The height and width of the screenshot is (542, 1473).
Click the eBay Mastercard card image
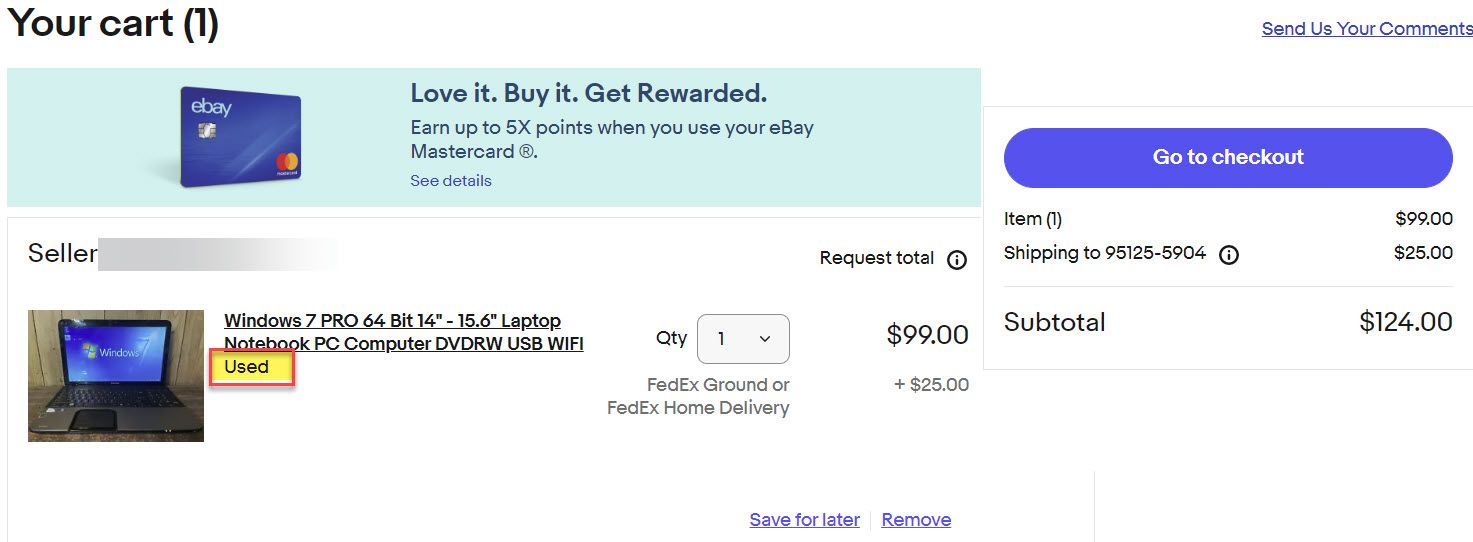[240, 137]
